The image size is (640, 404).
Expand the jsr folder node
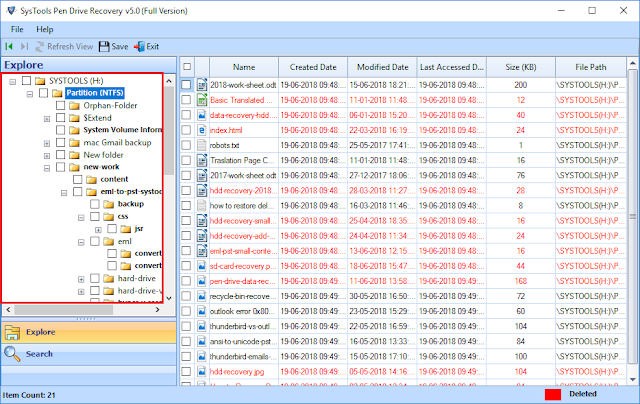(x=98, y=230)
